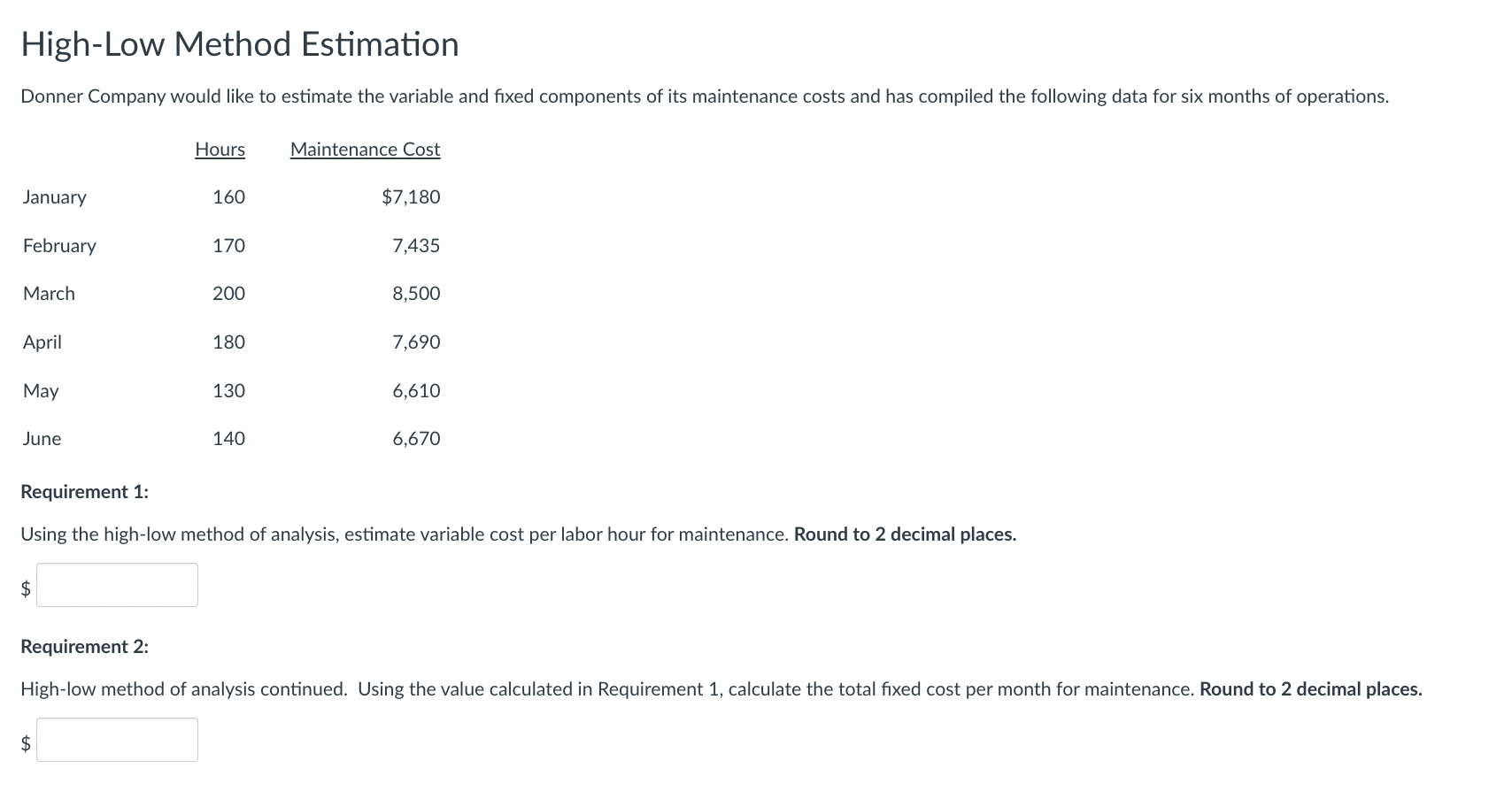
Task: Select the Maintenance Cost column header
Action: coord(365,150)
